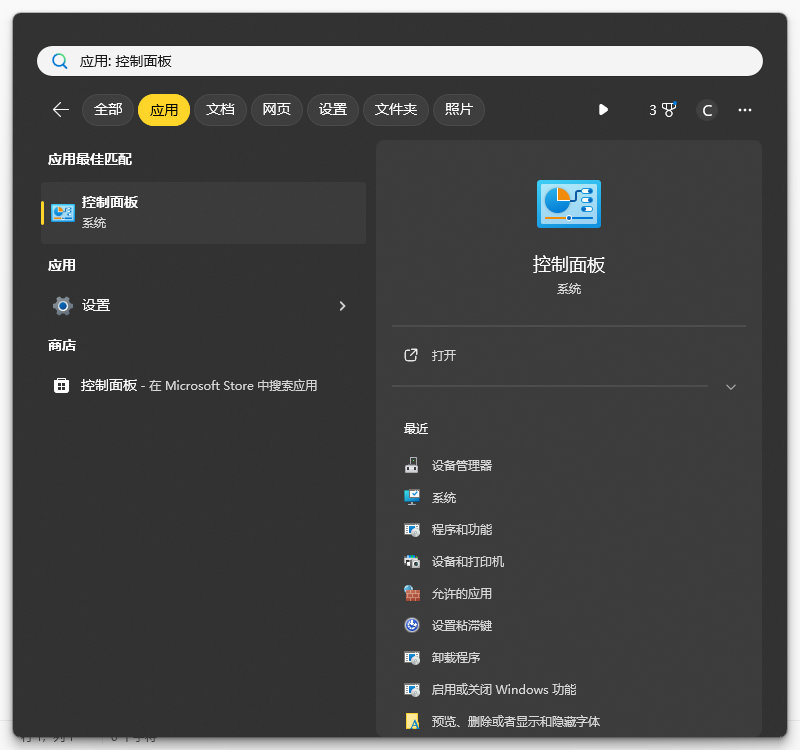The height and width of the screenshot is (750, 800).
Task: Click the large 控制面板 preview icon
Action: coord(569,204)
